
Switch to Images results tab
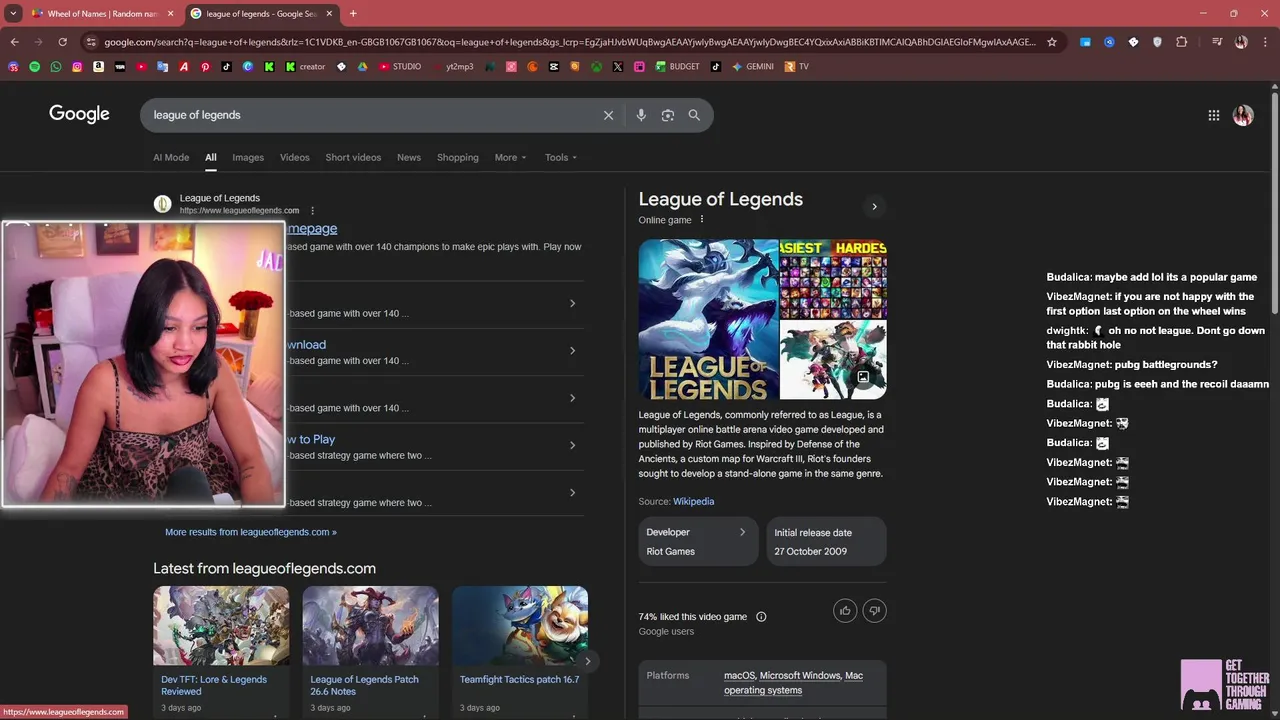pos(248,157)
